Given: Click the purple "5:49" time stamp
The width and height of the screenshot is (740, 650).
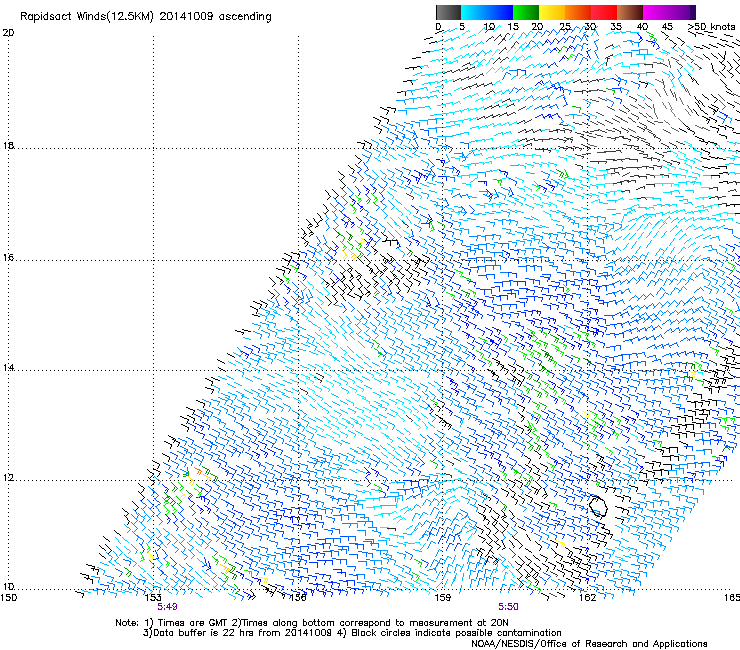Looking at the screenshot, I should [168, 607].
